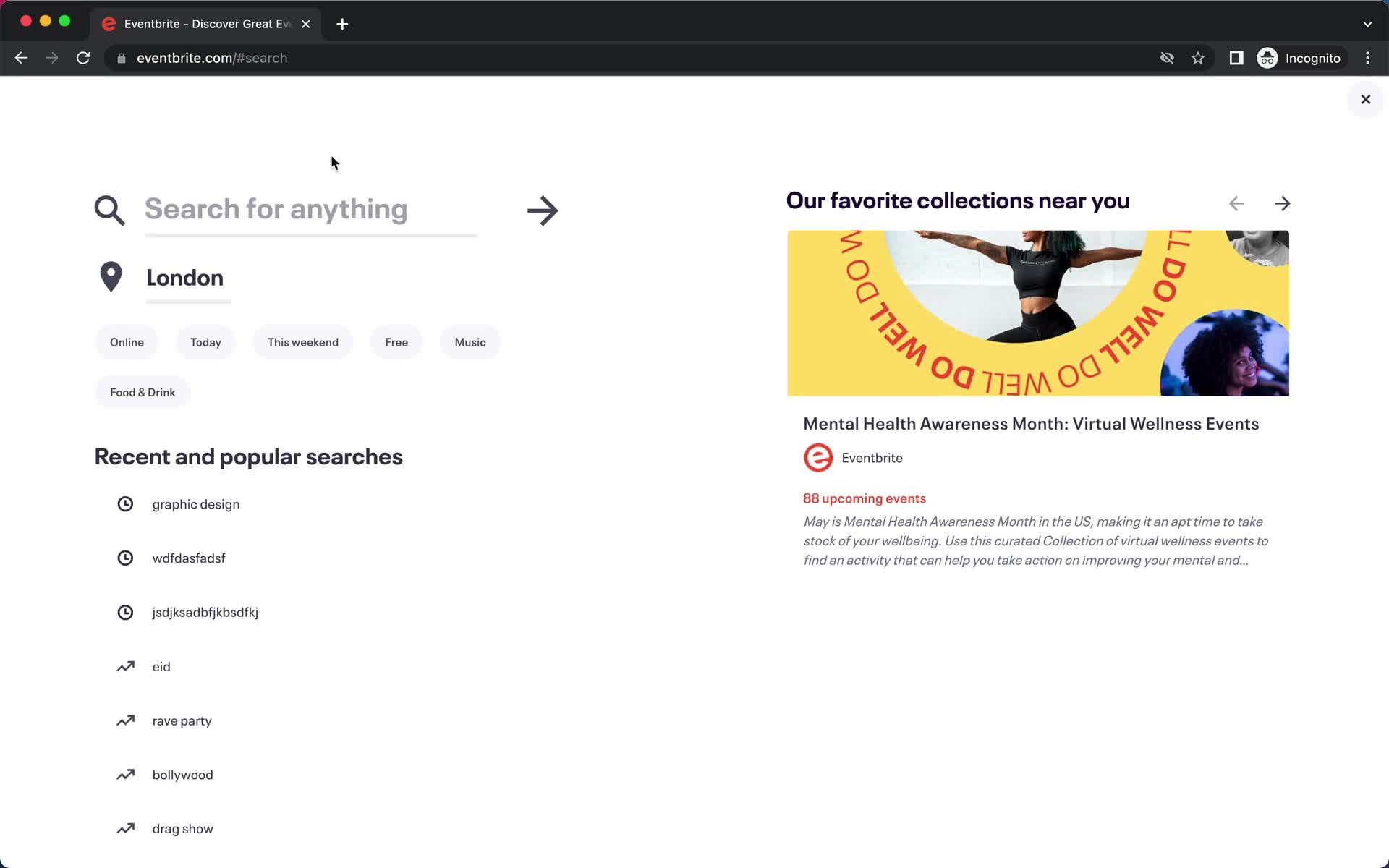
Task: Expand the This weekend filter dropdown
Action: (x=303, y=342)
